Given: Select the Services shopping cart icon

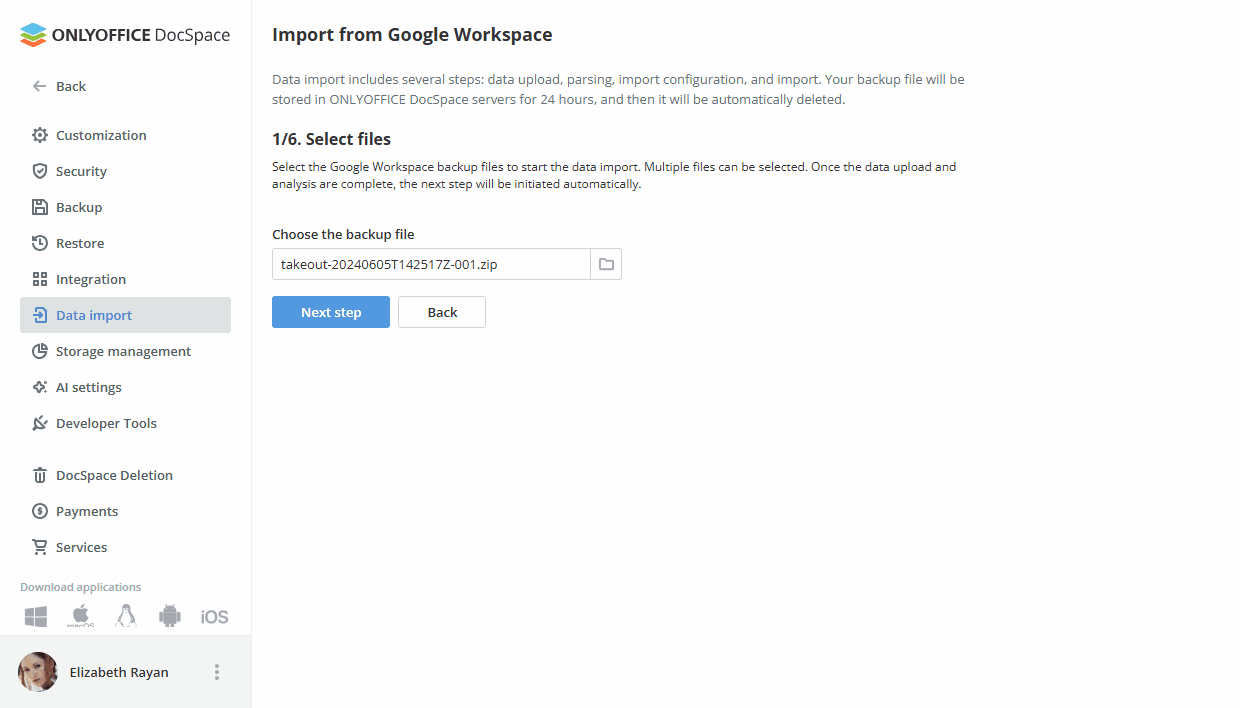Looking at the screenshot, I should pos(38,547).
